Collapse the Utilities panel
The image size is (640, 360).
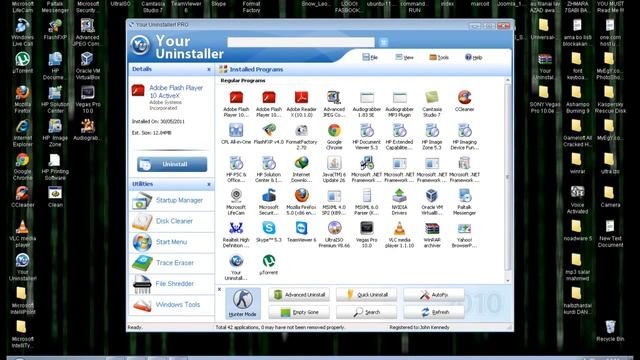tap(209, 184)
